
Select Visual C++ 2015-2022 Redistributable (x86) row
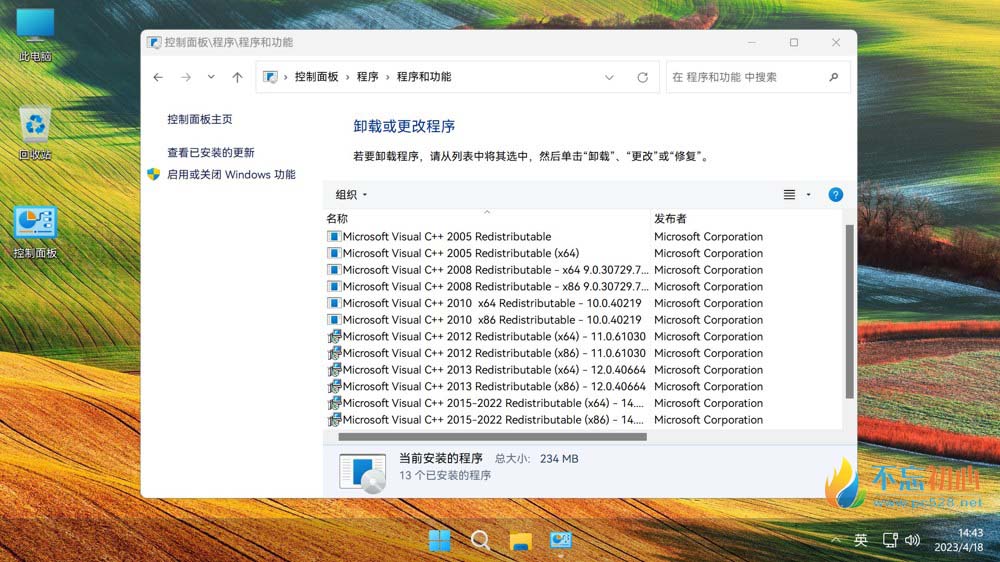[x=584, y=419]
